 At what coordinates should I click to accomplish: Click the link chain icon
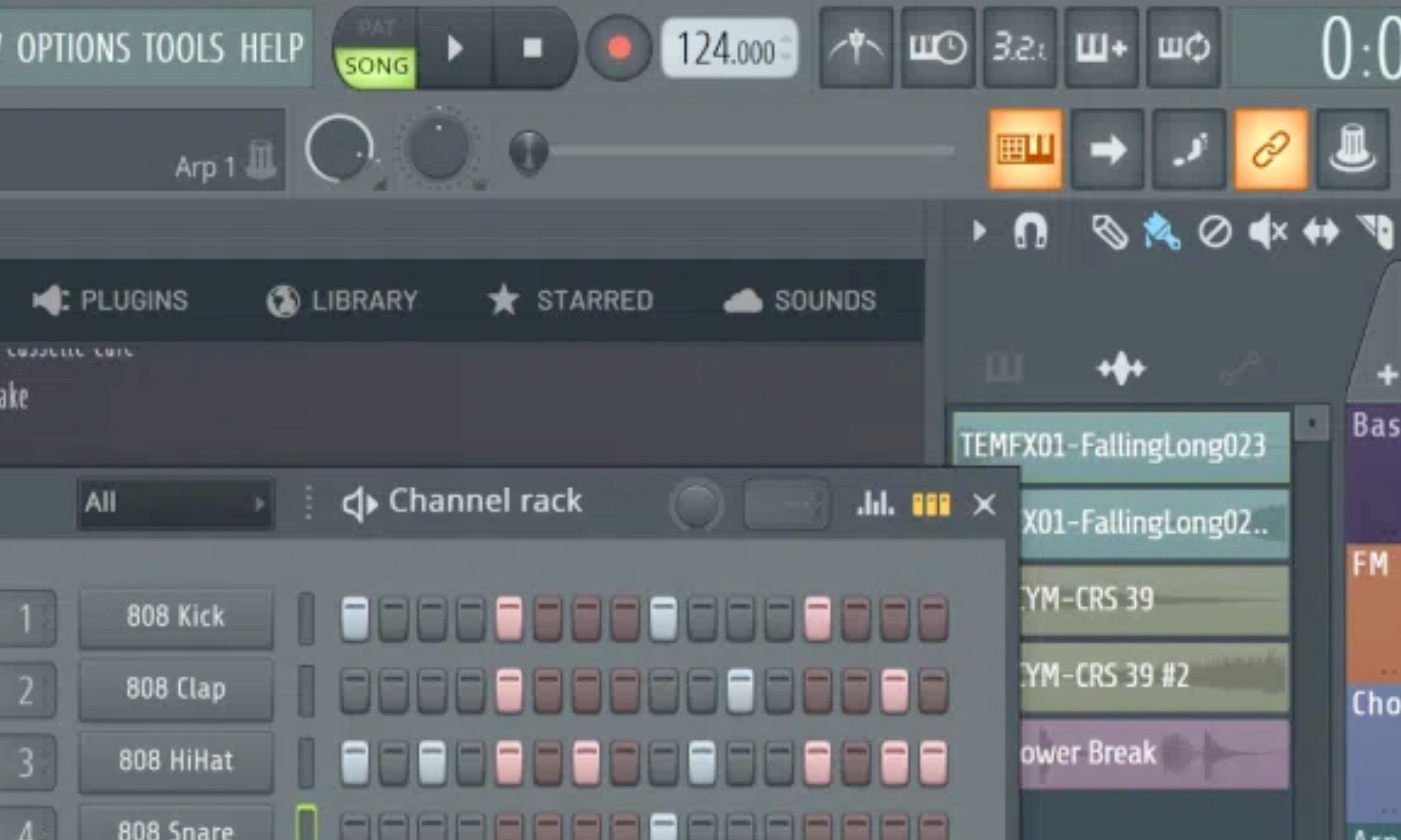pos(1270,150)
